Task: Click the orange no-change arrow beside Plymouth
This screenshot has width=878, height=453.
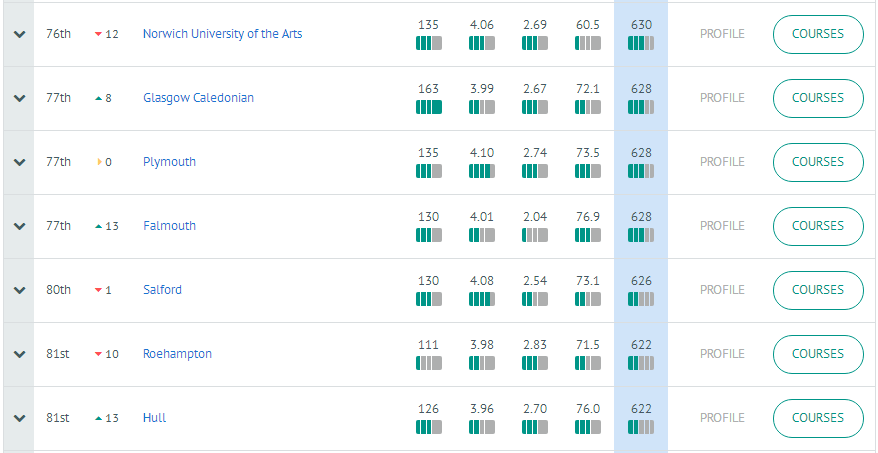Action: (99, 162)
